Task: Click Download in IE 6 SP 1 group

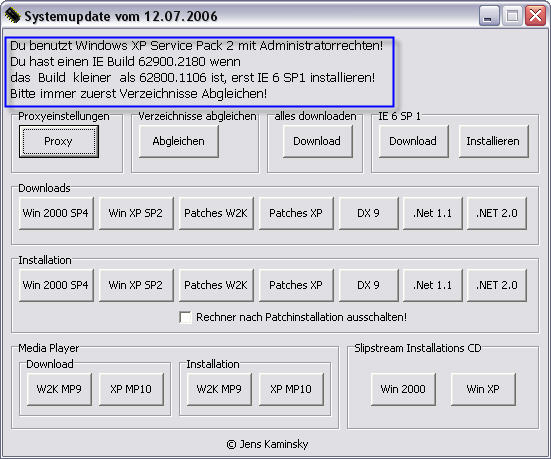Action: (x=413, y=141)
